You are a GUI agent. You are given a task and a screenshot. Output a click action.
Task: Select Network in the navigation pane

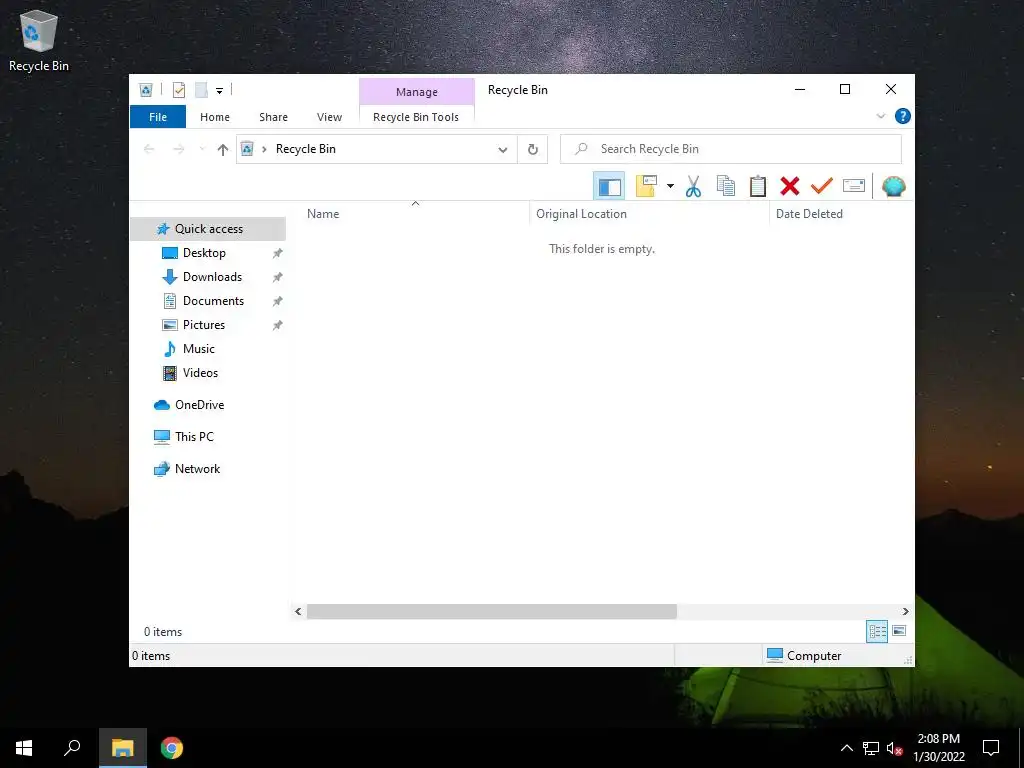197,469
